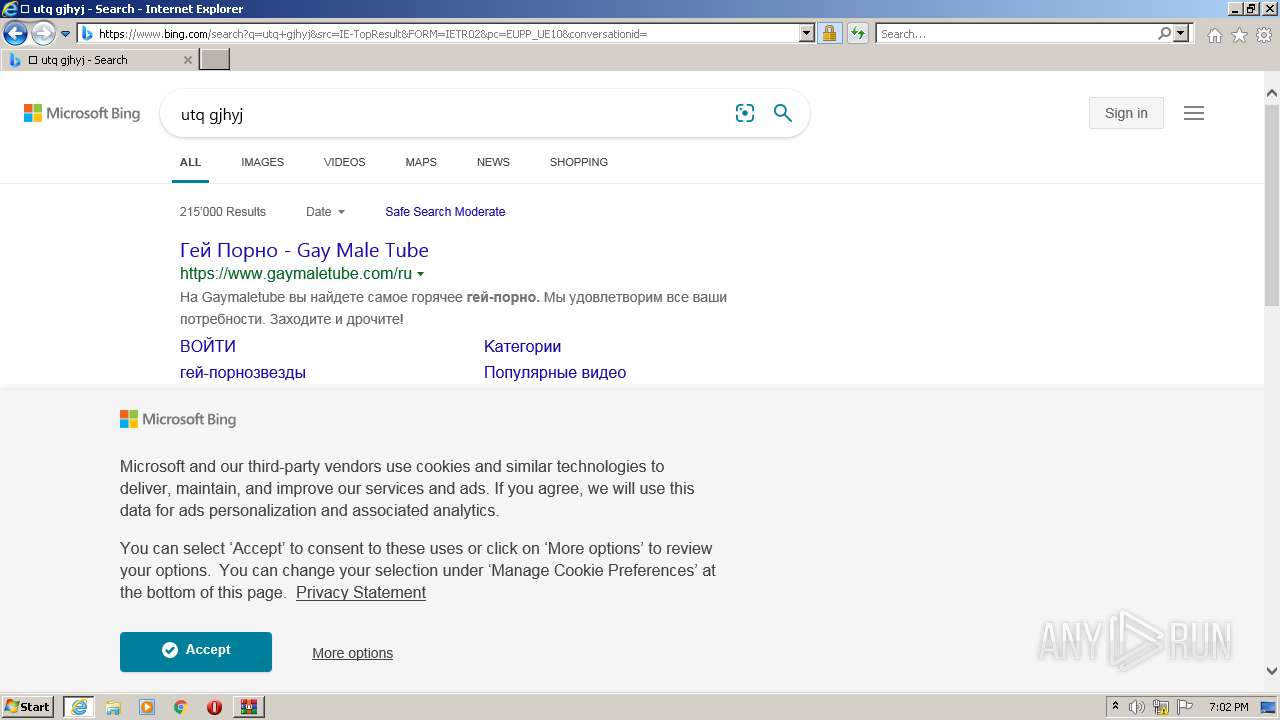Open the recent pages dropdown arrow
Viewport: 1280px width, 720px height.
click(x=66, y=34)
